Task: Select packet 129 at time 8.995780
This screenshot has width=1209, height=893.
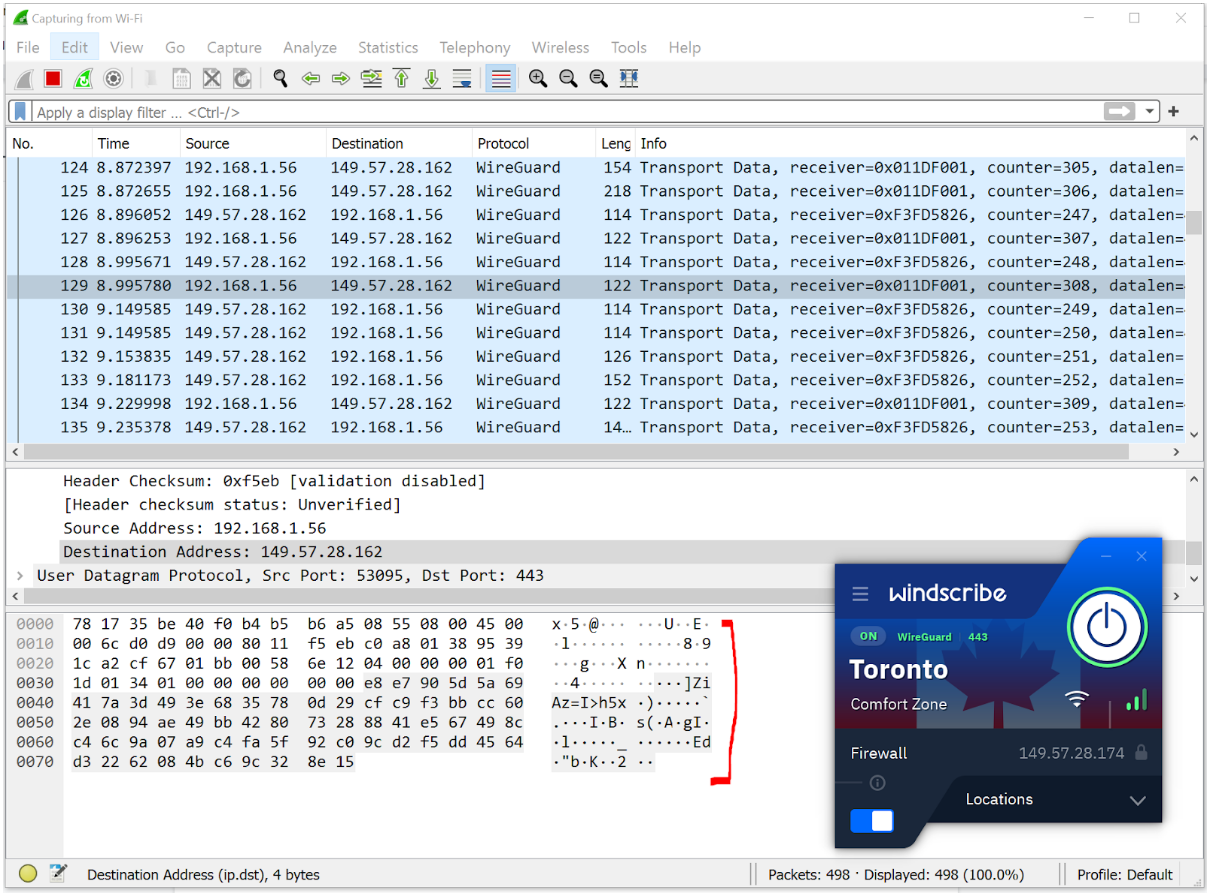Action: 596,286
